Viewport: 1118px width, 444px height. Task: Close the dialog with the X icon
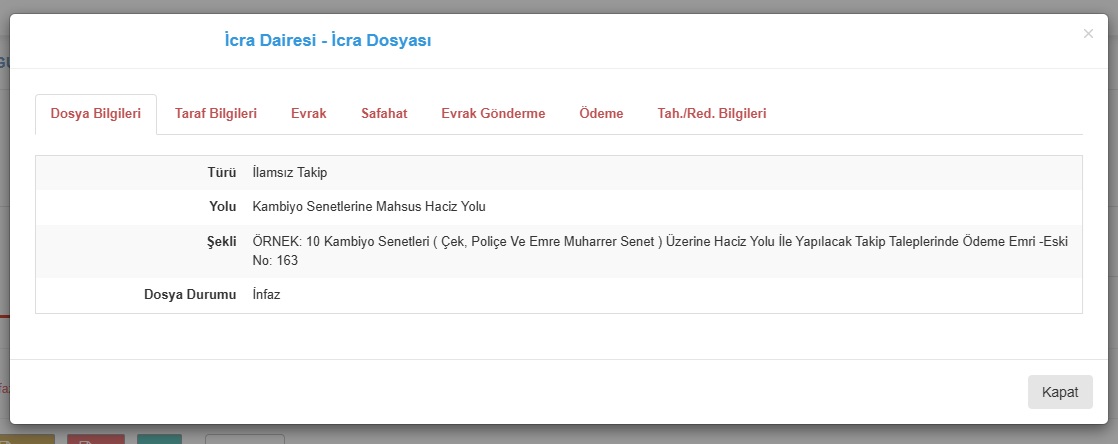(x=1088, y=34)
